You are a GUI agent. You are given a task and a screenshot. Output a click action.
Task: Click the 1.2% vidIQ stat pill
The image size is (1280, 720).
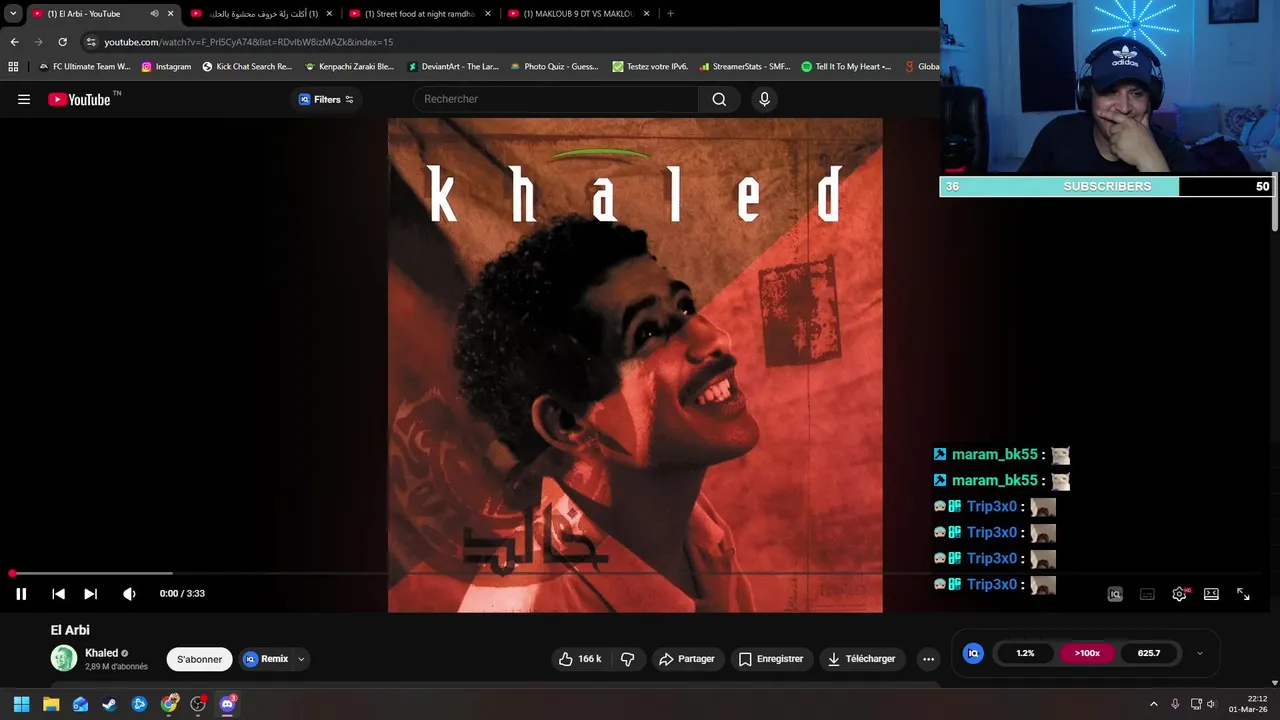coord(1025,653)
